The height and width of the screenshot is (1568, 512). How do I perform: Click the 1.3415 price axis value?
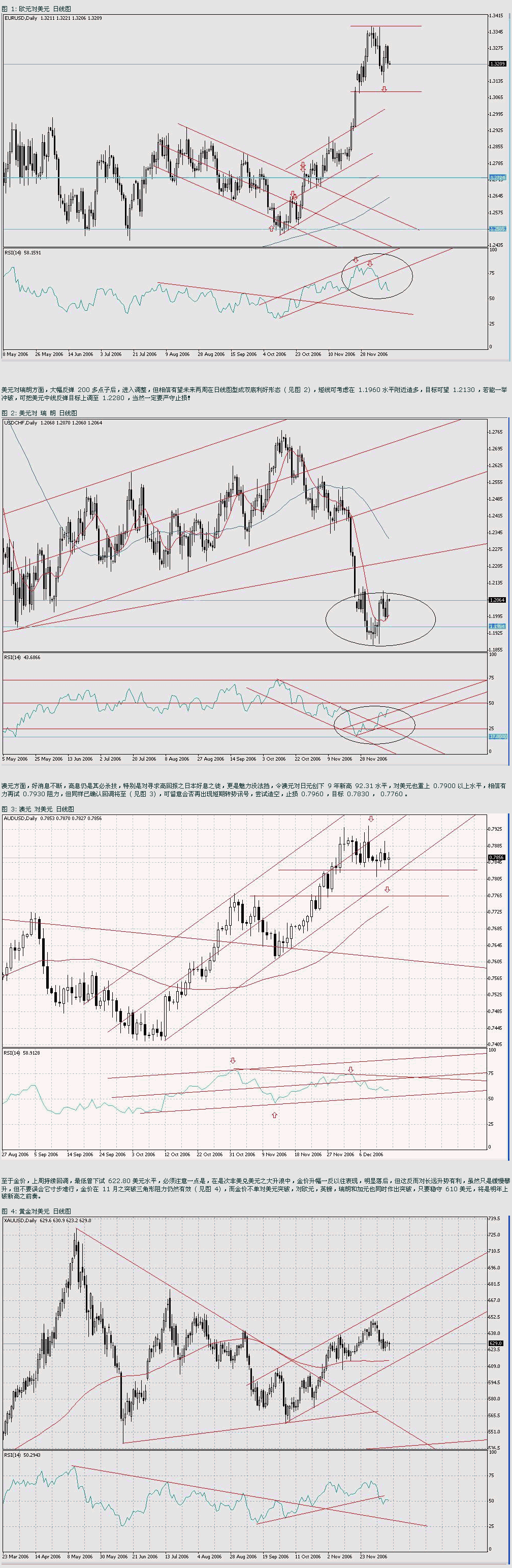pyautogui.click(x=496, y=15)
